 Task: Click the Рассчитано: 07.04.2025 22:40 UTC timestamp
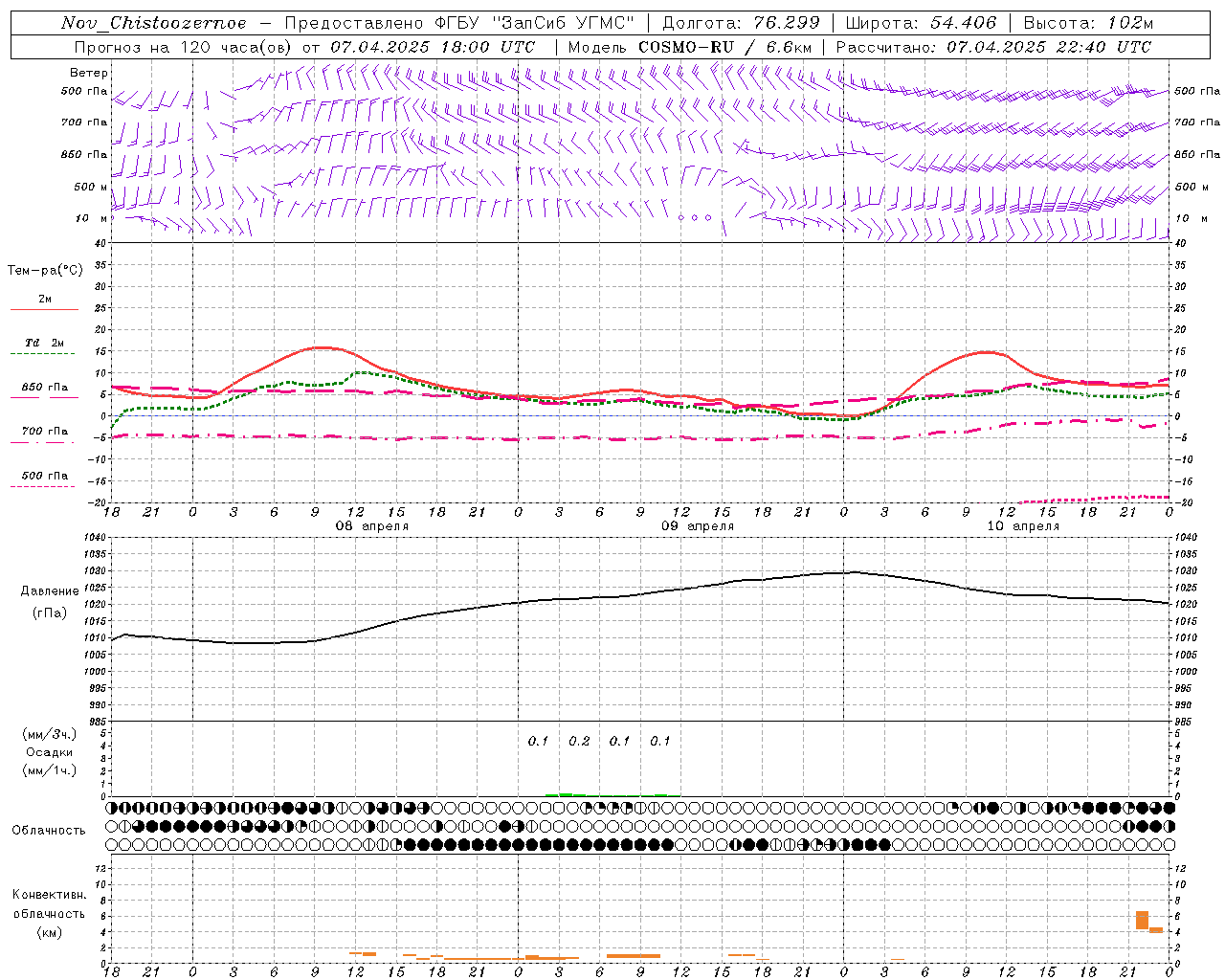pos(993,47)
